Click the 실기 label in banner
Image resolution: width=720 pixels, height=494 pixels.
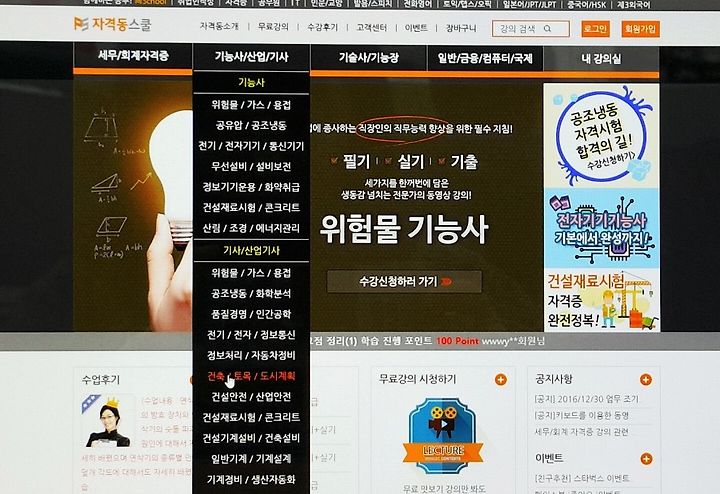pyautogui.click(x=411, y=161)
